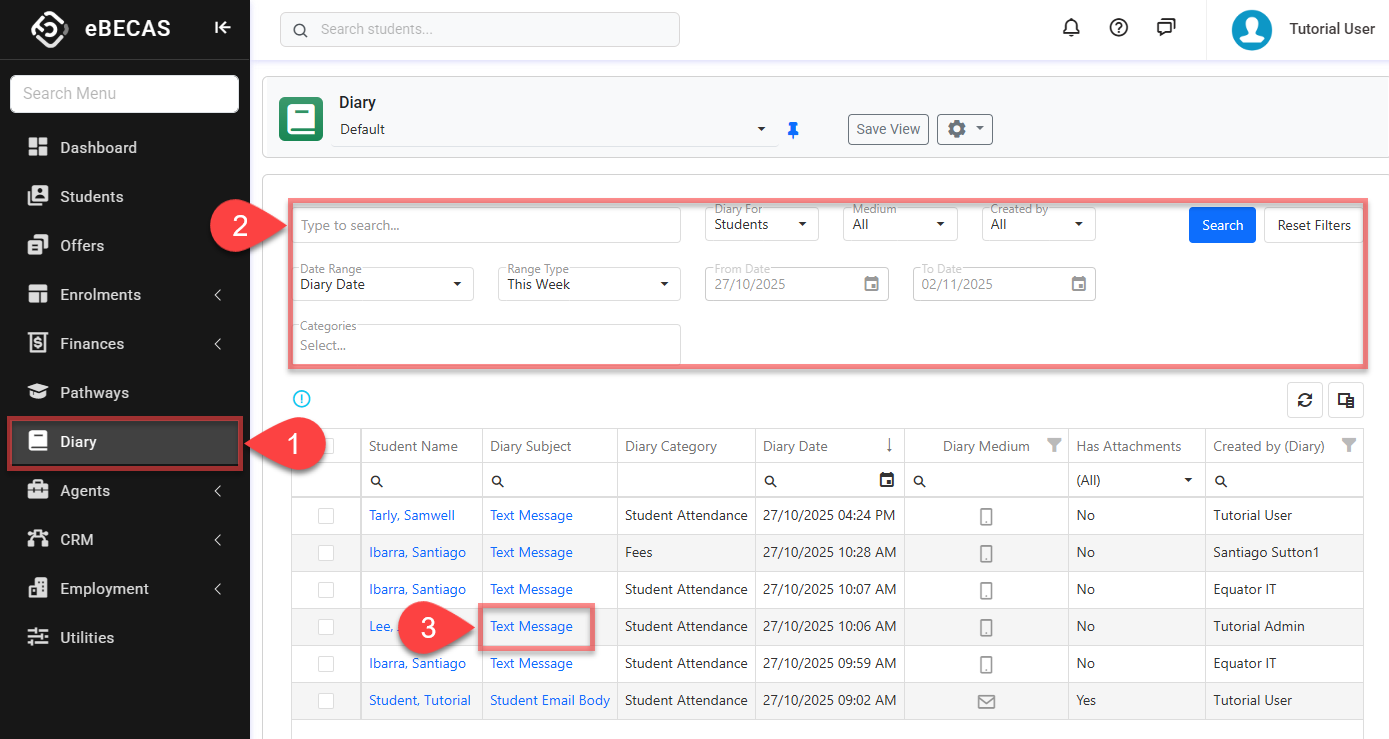This screenshot has width=1389, height=739.
Task: Click the notifications bell icon
Action: [1071, 28]
